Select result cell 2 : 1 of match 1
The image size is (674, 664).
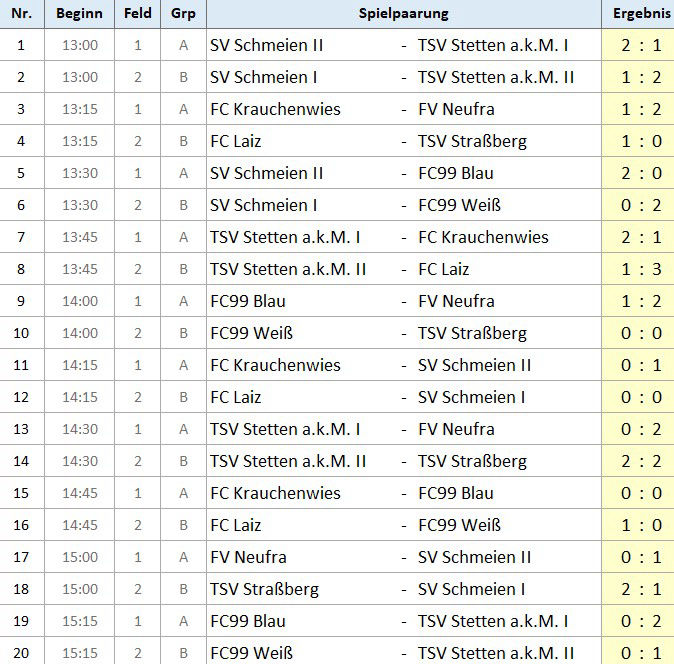pyautogui.click(x=640, y=45)
